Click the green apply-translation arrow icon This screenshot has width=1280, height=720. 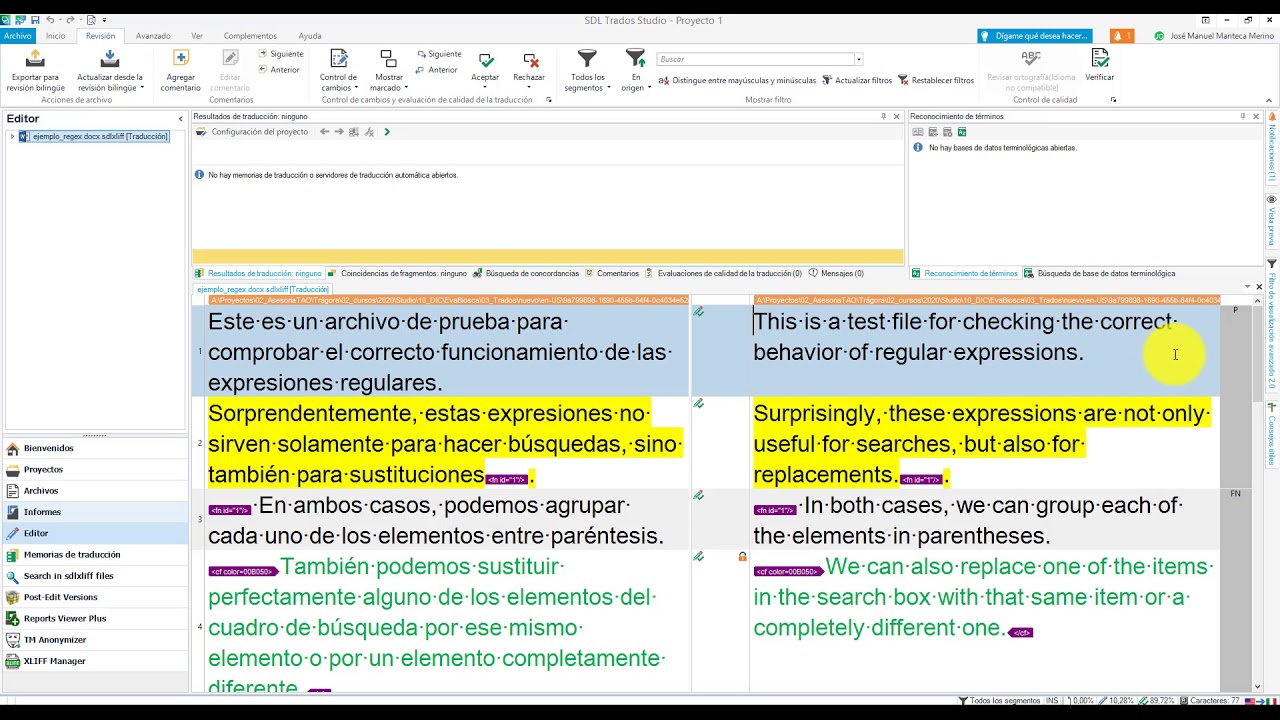tap(387, 132)
